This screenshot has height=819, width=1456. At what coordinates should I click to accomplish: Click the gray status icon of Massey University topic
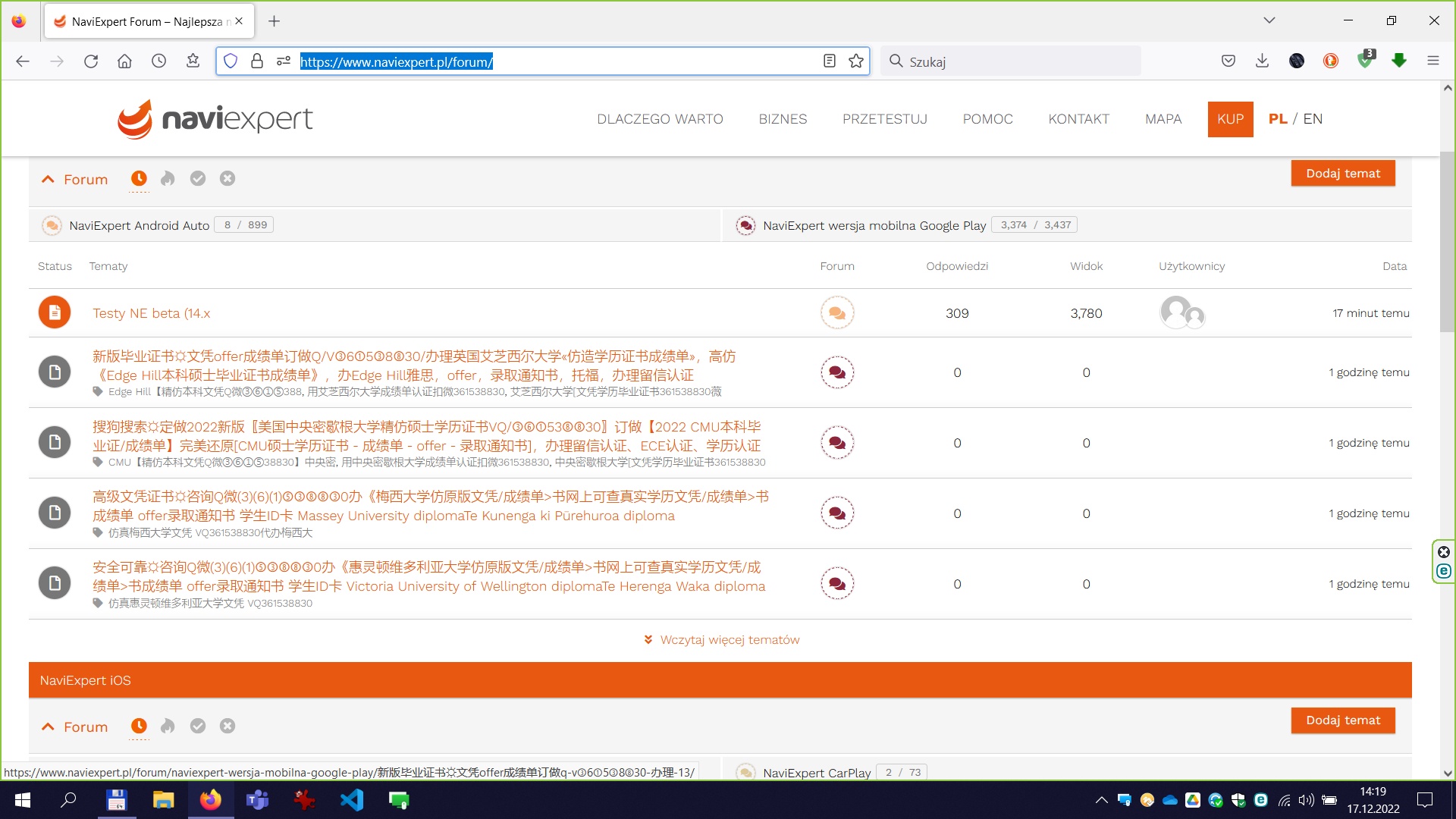[x=55, y=513]
